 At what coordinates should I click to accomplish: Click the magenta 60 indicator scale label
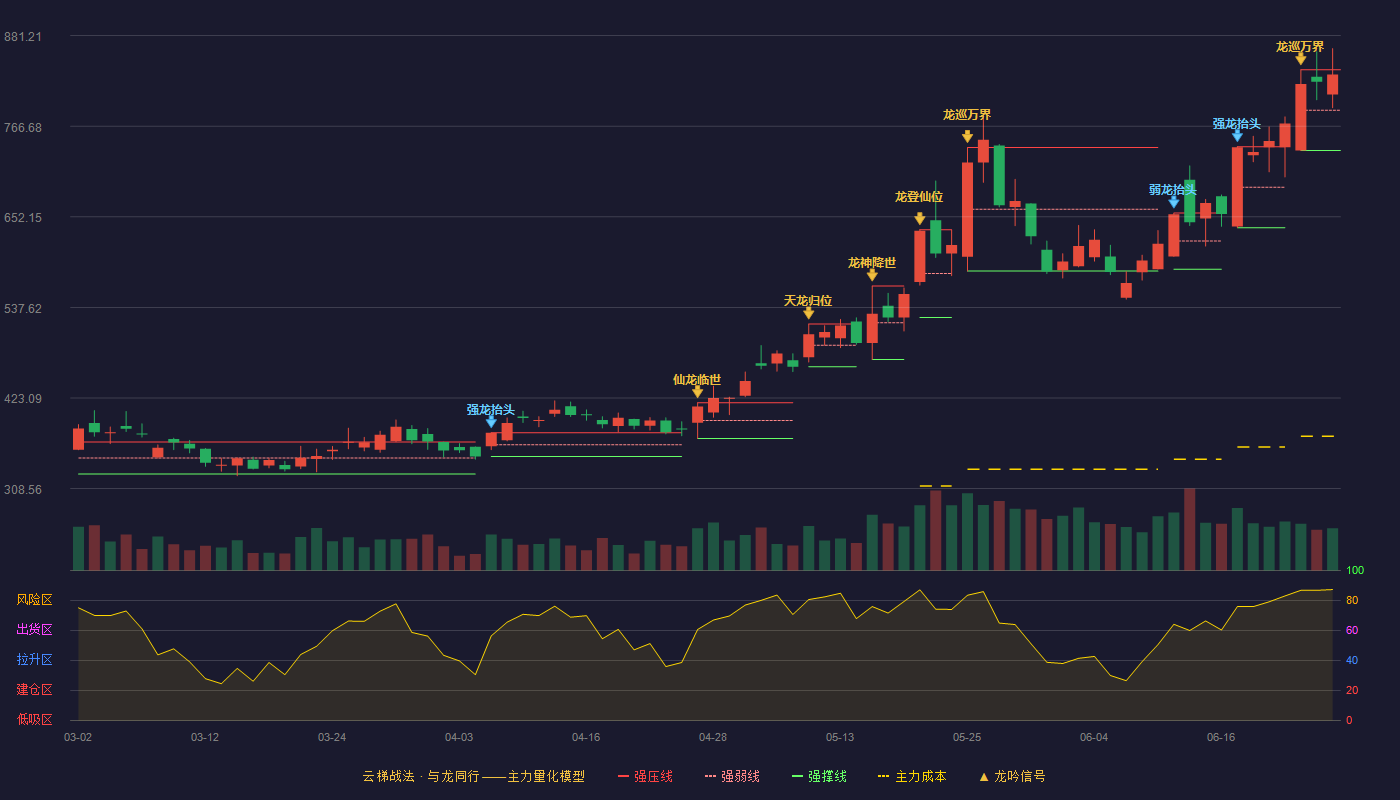[x=1351, y=630]
